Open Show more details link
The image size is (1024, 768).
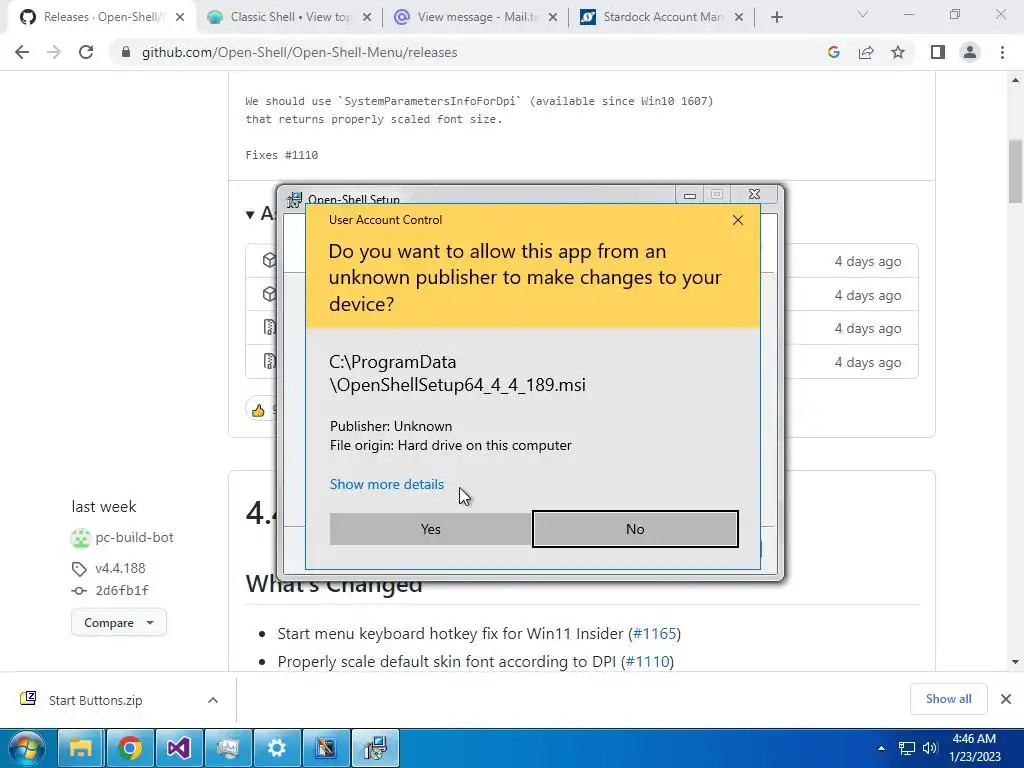click(x=387, y=484)
